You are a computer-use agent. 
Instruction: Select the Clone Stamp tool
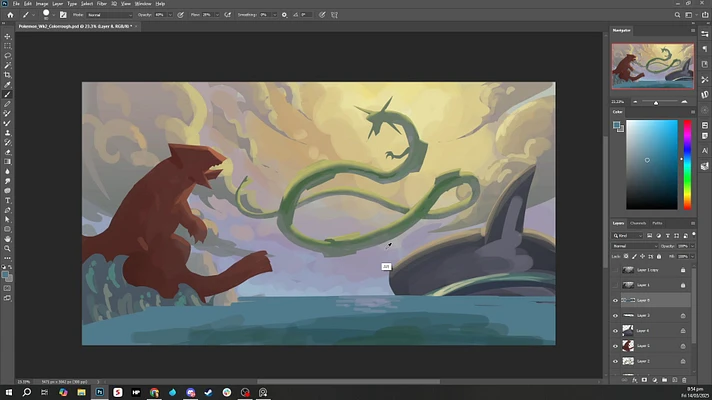click(7, 133)
